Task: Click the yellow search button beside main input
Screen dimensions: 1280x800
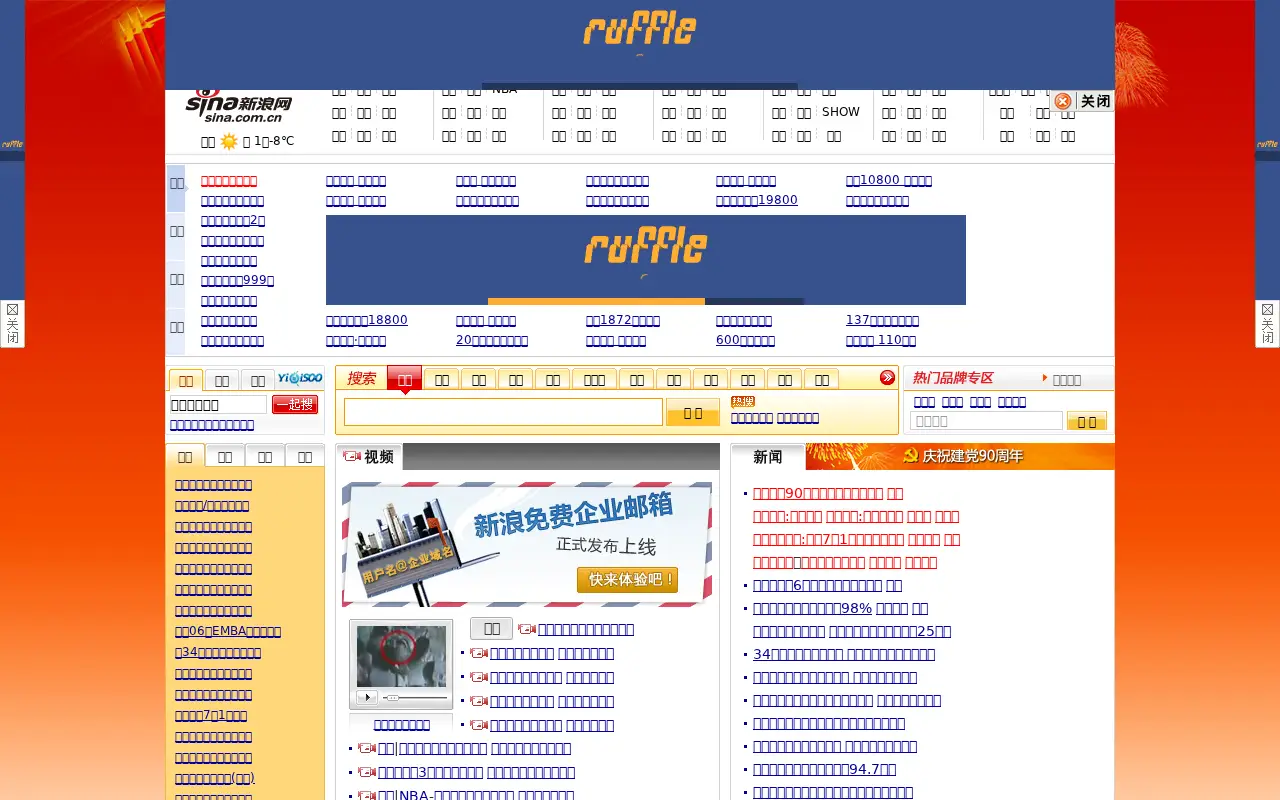Action: [693, 412]
